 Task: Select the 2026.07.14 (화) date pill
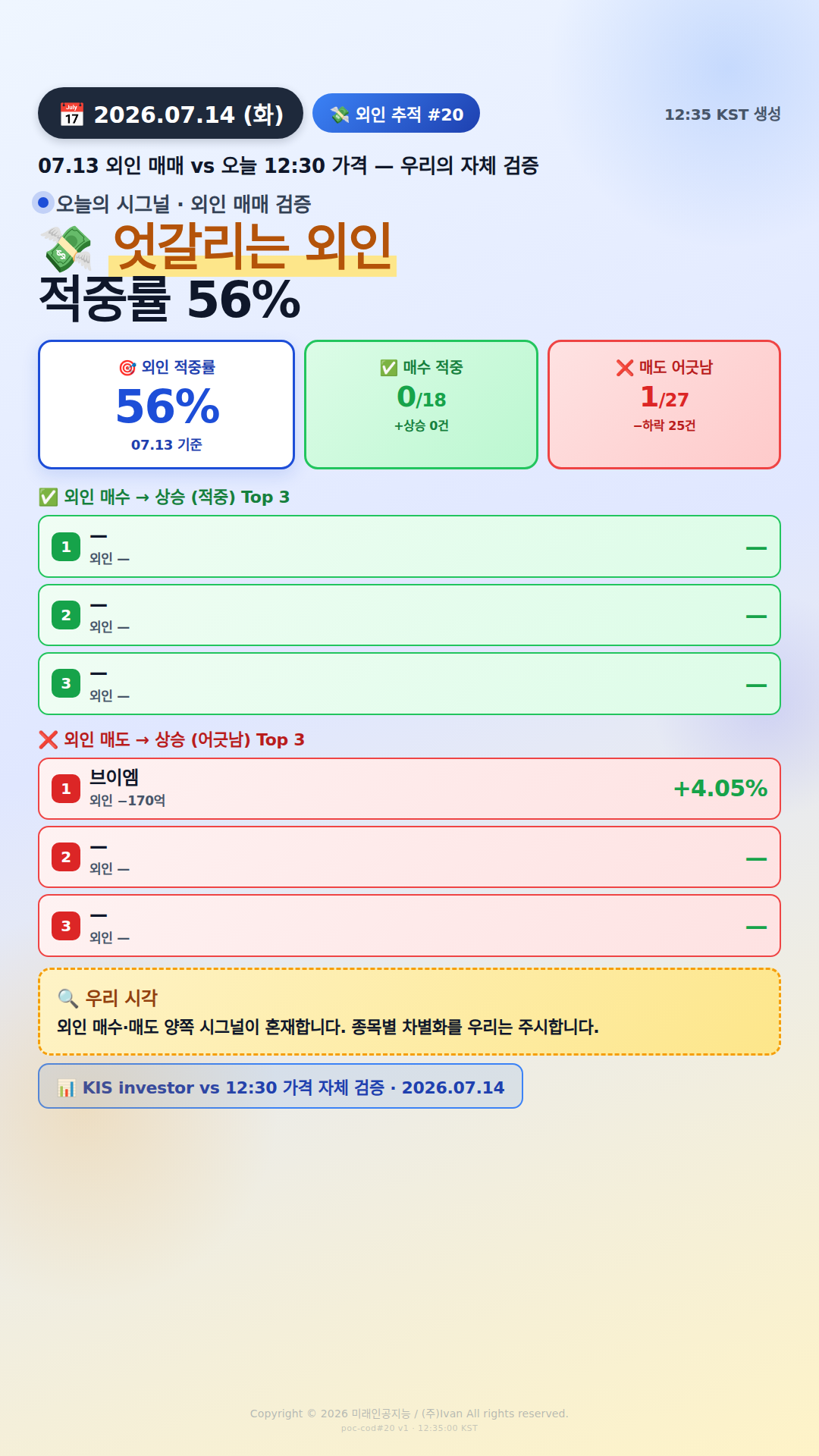[x=171, y=113]
